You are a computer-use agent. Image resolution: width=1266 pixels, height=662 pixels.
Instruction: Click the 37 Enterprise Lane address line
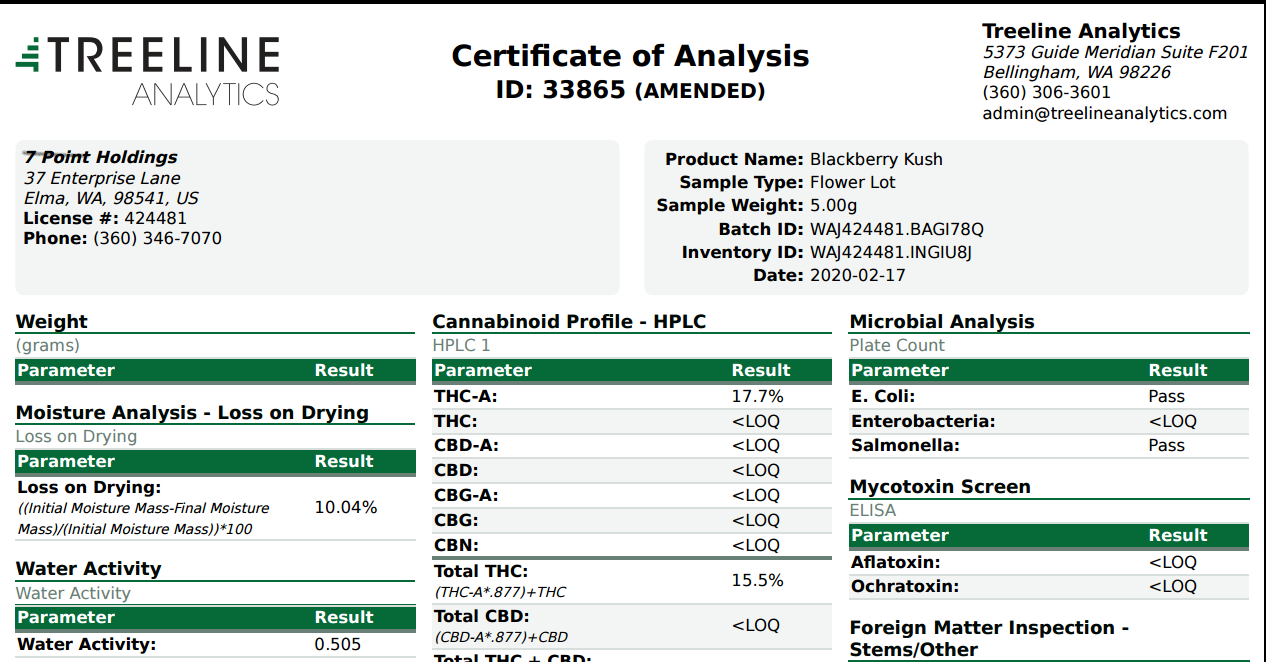coord(102,178)
